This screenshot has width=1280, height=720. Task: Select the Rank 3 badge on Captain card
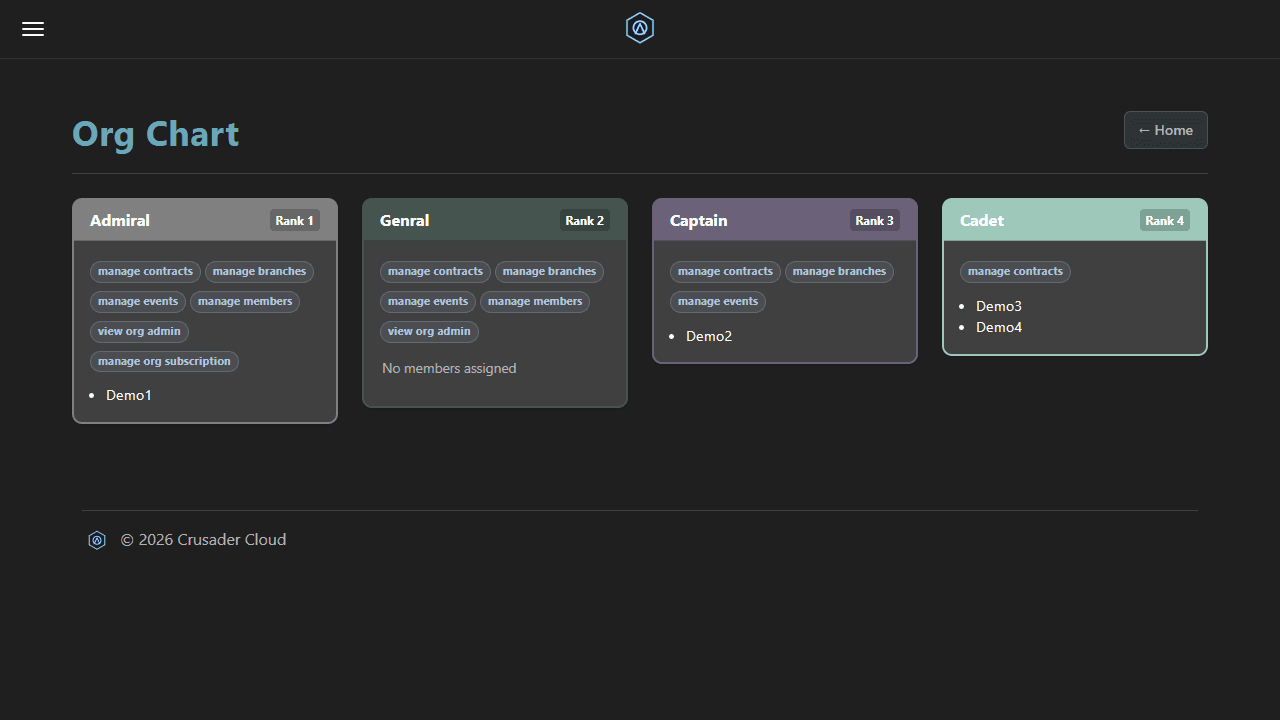(x=874, y=220)
